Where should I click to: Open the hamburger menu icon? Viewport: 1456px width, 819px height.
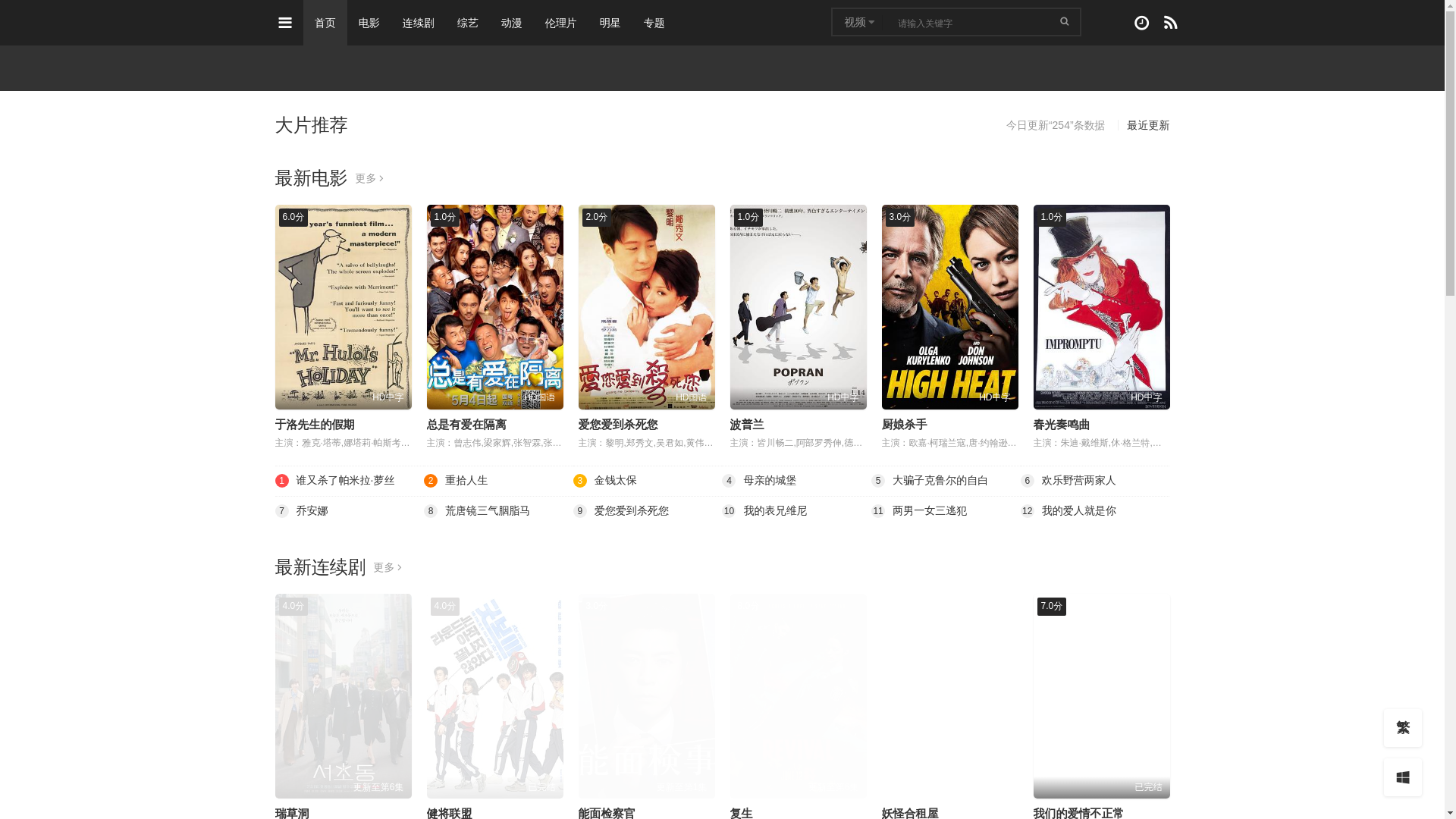(x=285, y=23)
